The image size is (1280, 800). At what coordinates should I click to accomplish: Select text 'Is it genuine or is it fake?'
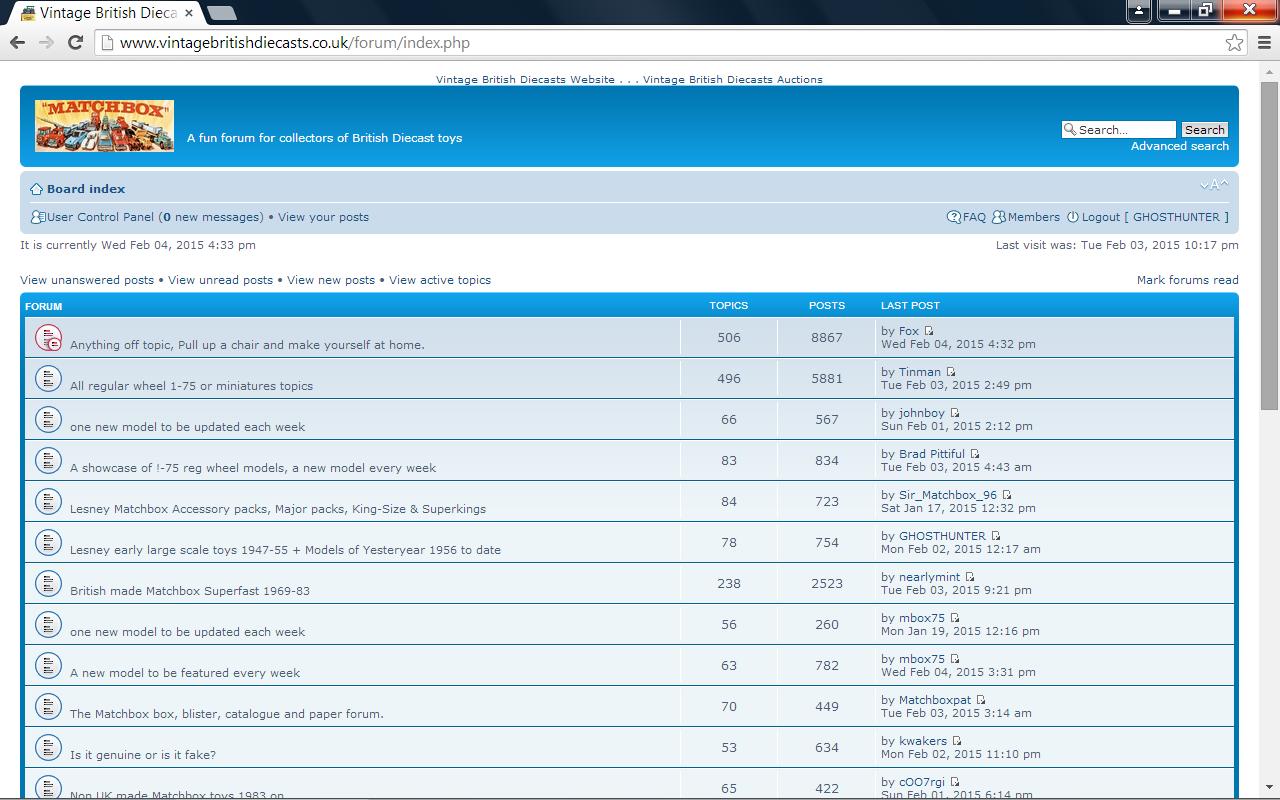coord(143,755)
